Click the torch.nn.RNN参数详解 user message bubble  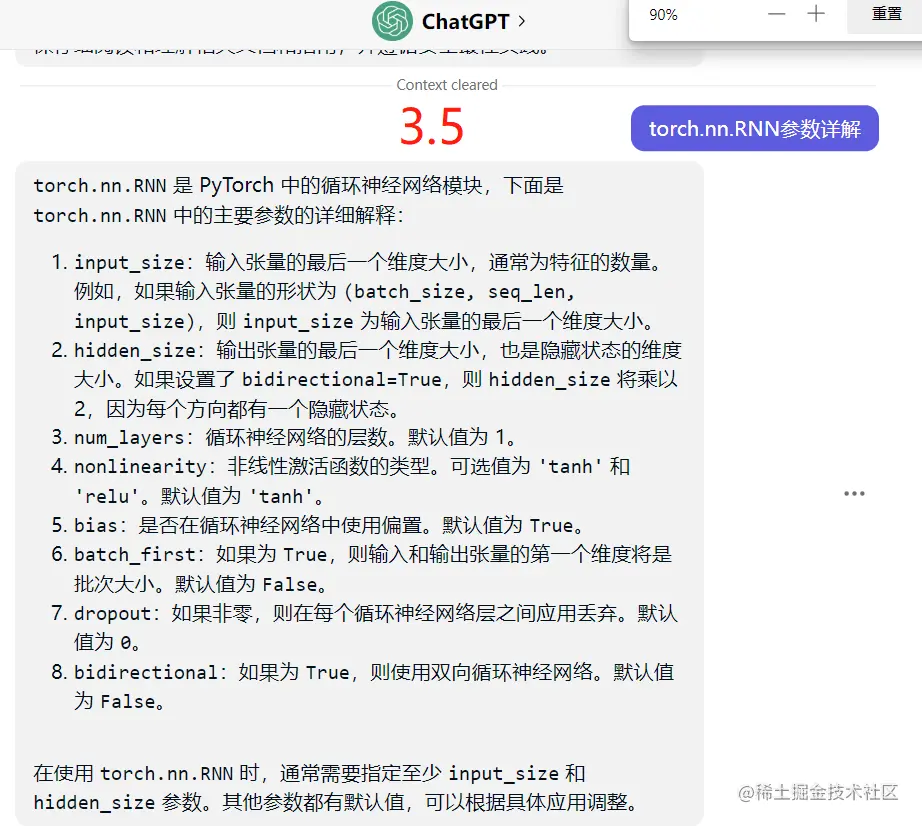tap(754, 128)
